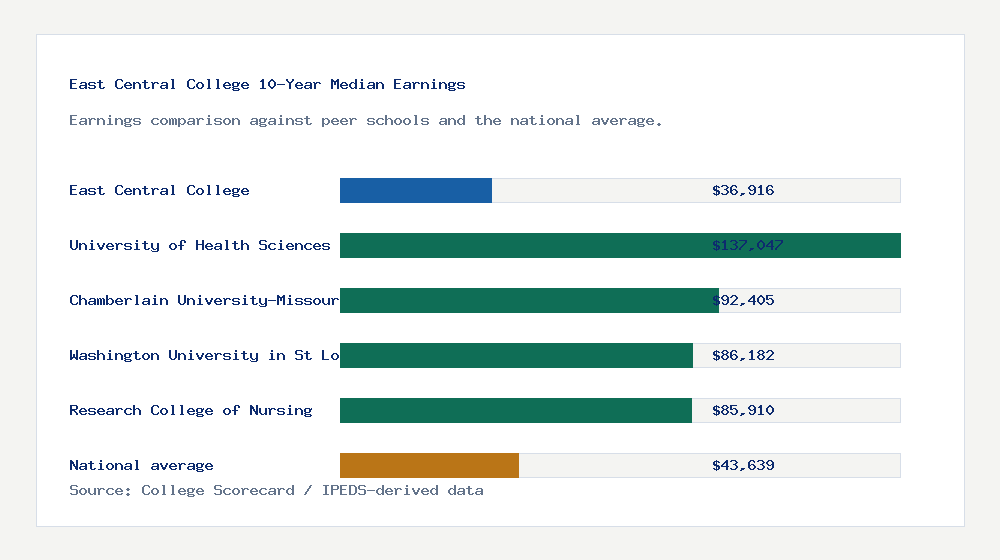Click the $36,916 value
The width and height of the screenshot is (1000, 560).
coord(743,190)
